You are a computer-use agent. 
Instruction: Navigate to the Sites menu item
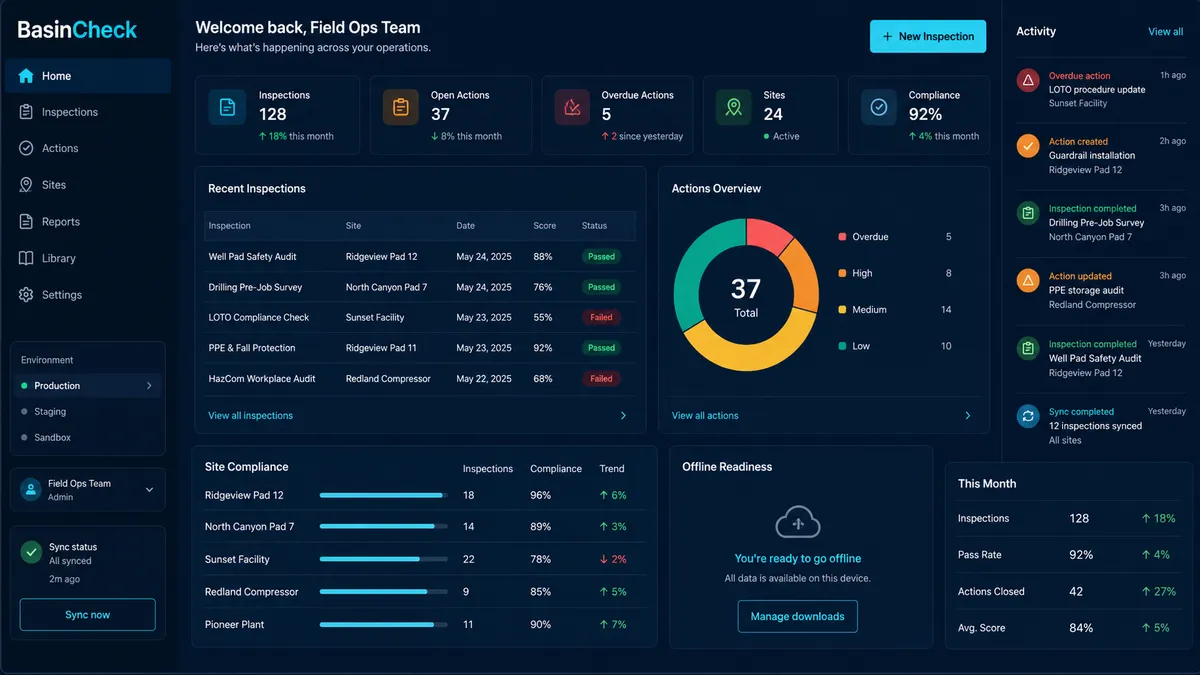(88, 185)
